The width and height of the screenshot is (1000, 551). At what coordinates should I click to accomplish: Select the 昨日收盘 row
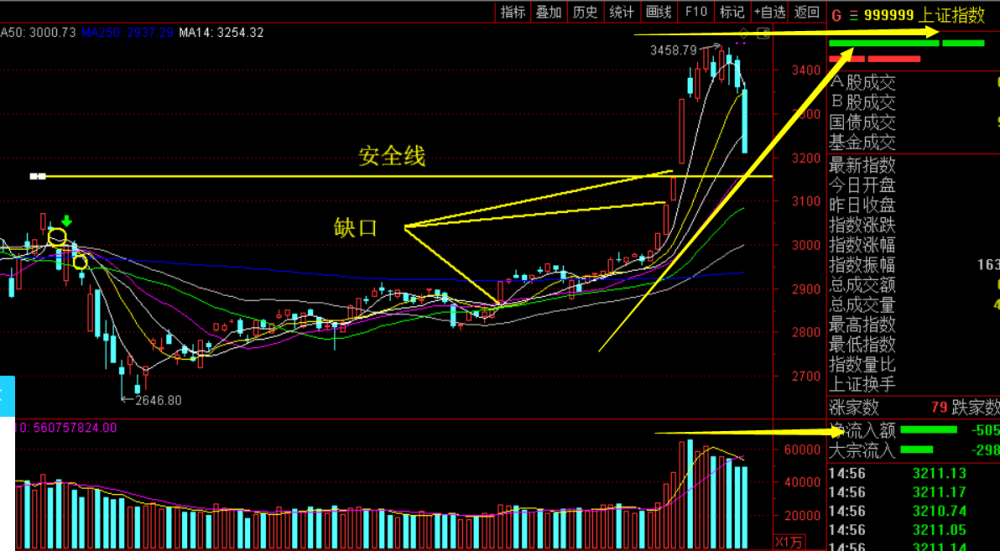pyautogui.click(x=913, y=205)
